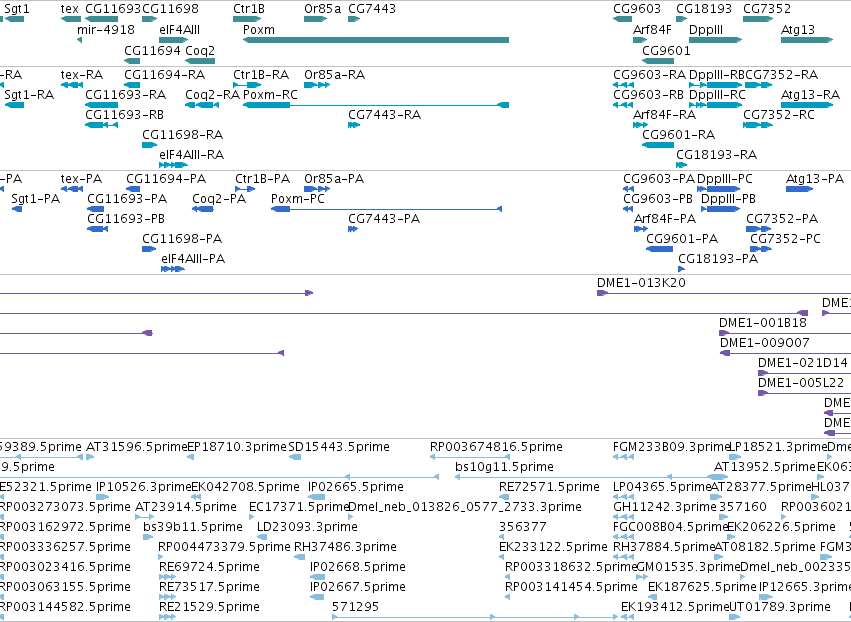Screen dimensions: 851x622
Task: Click the CG18193-PA protein label
Action: coord(718,259)
